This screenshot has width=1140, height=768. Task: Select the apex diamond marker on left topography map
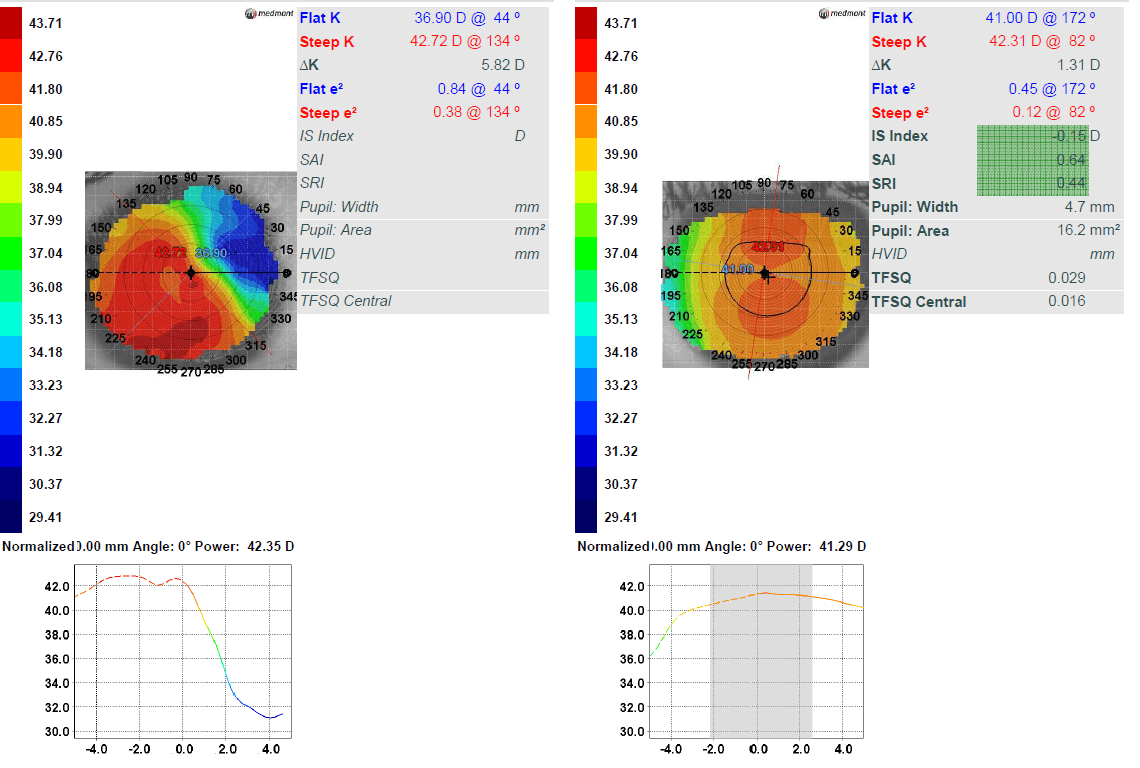(189, 271)
